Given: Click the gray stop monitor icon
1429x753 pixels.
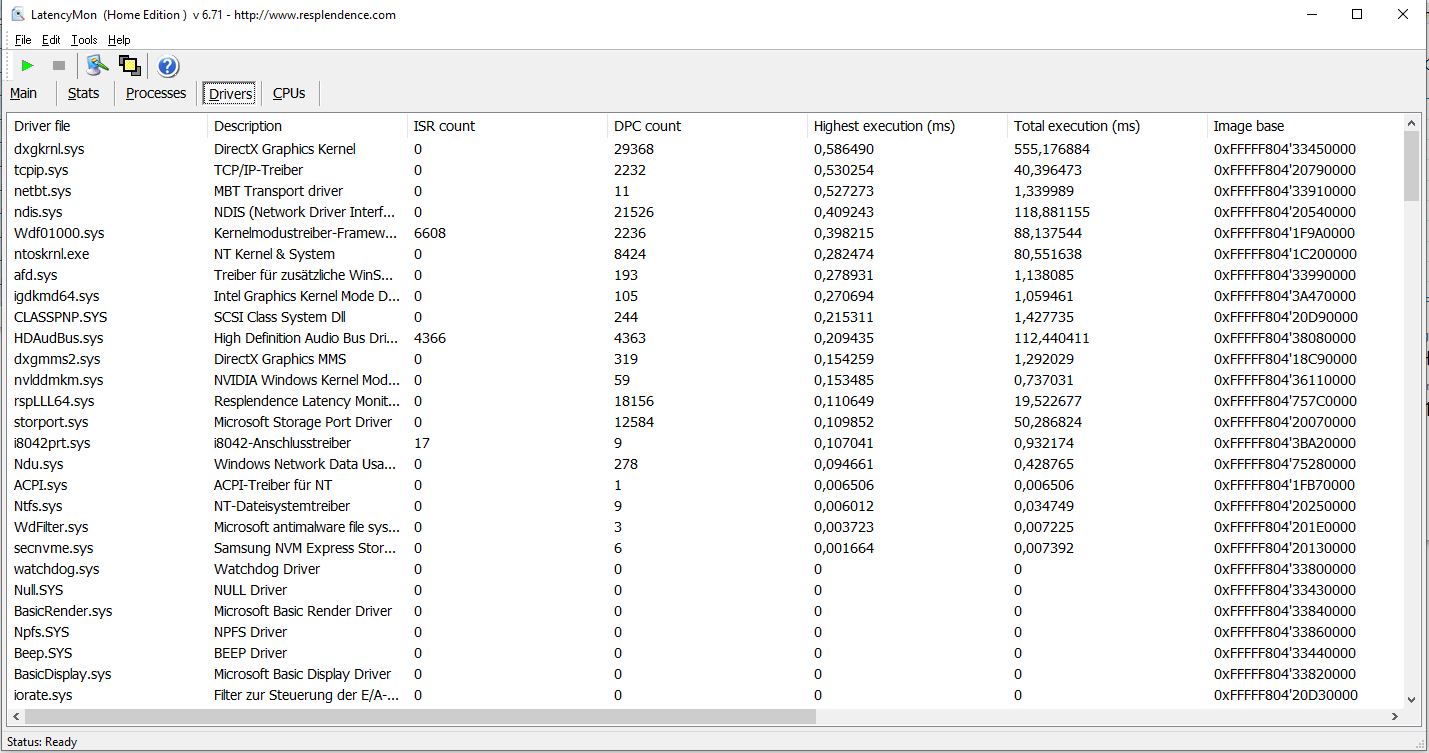Looking at the screenshot, I should pos(59,66).
